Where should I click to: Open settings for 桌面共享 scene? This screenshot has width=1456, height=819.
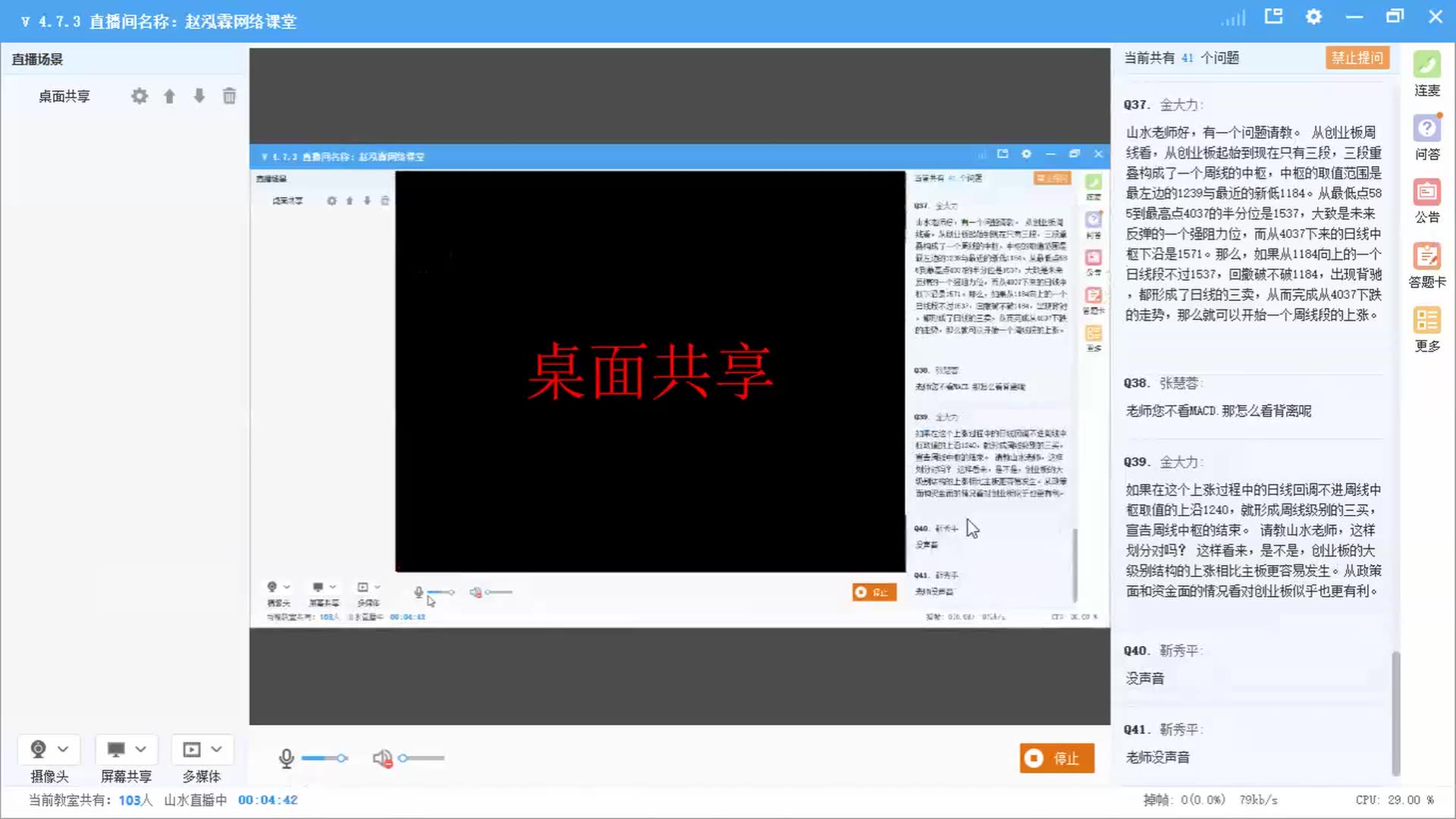click(x=140, y=96)
